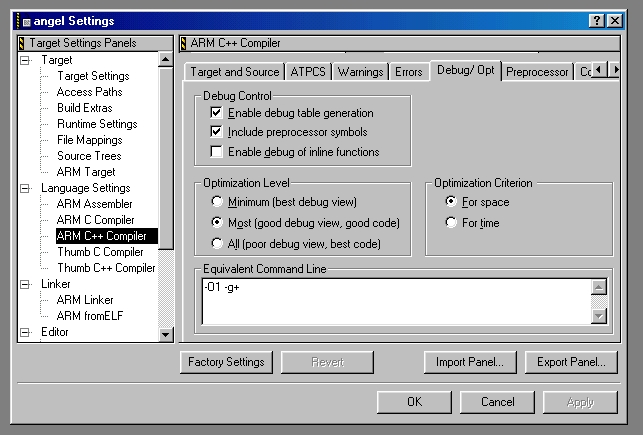
Task: Collapse the Language Settings tree node
Action: coord(25,188)
